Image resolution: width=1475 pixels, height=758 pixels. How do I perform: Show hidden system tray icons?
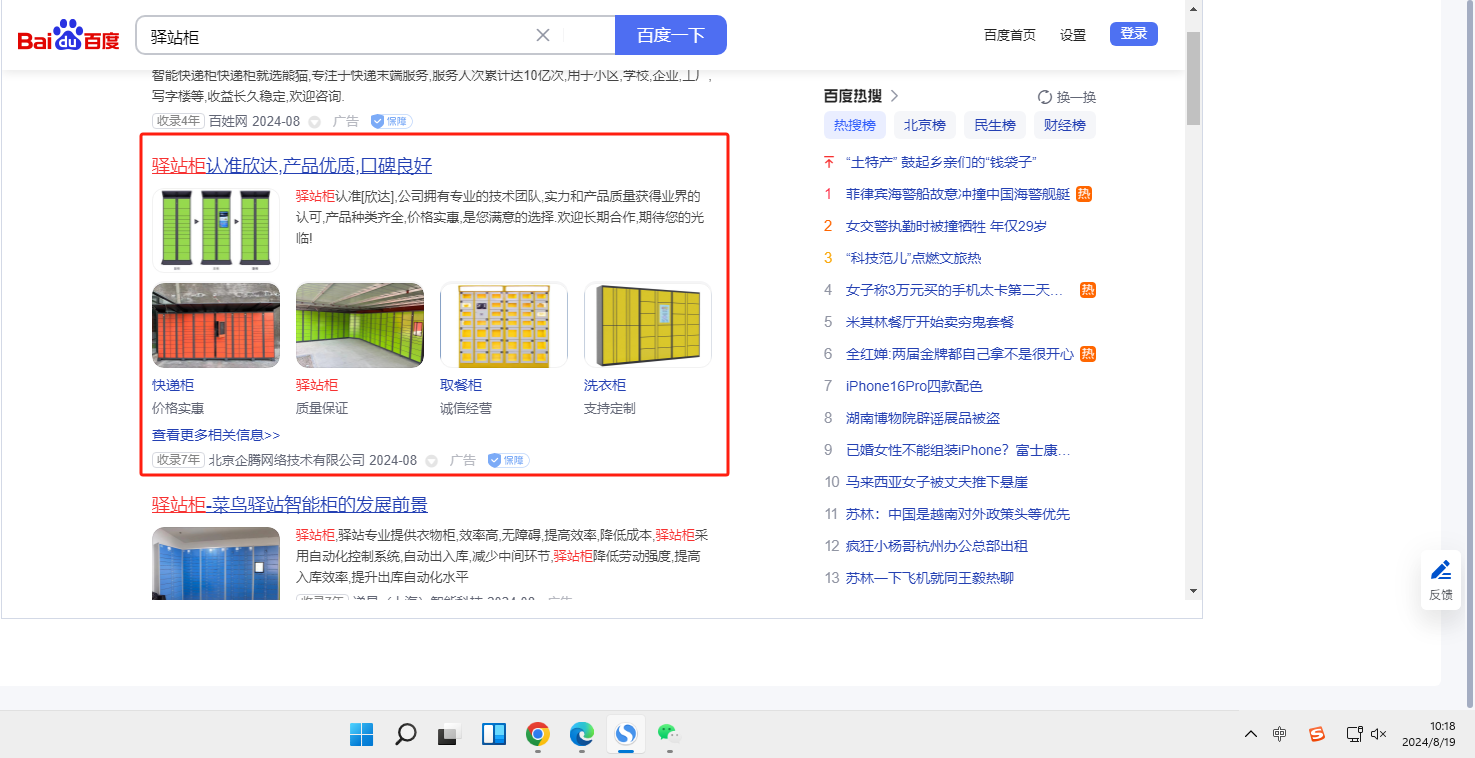[1251, 735]
